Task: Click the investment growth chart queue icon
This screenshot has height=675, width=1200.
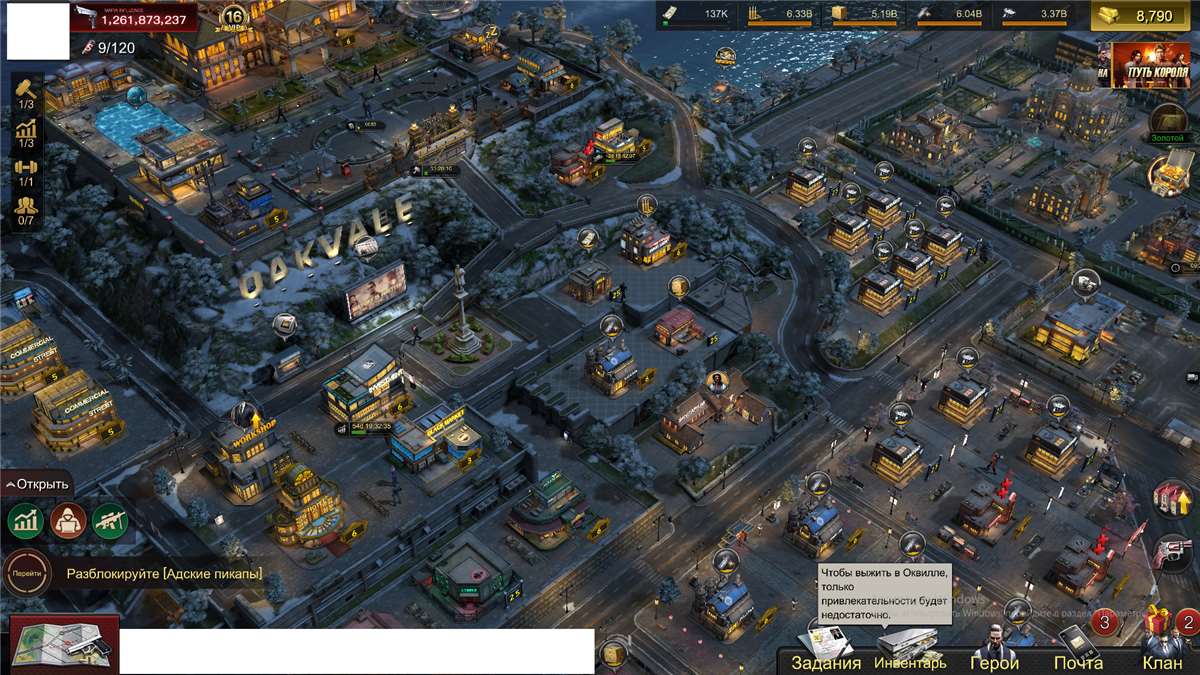Action: [x=26, y=130]
